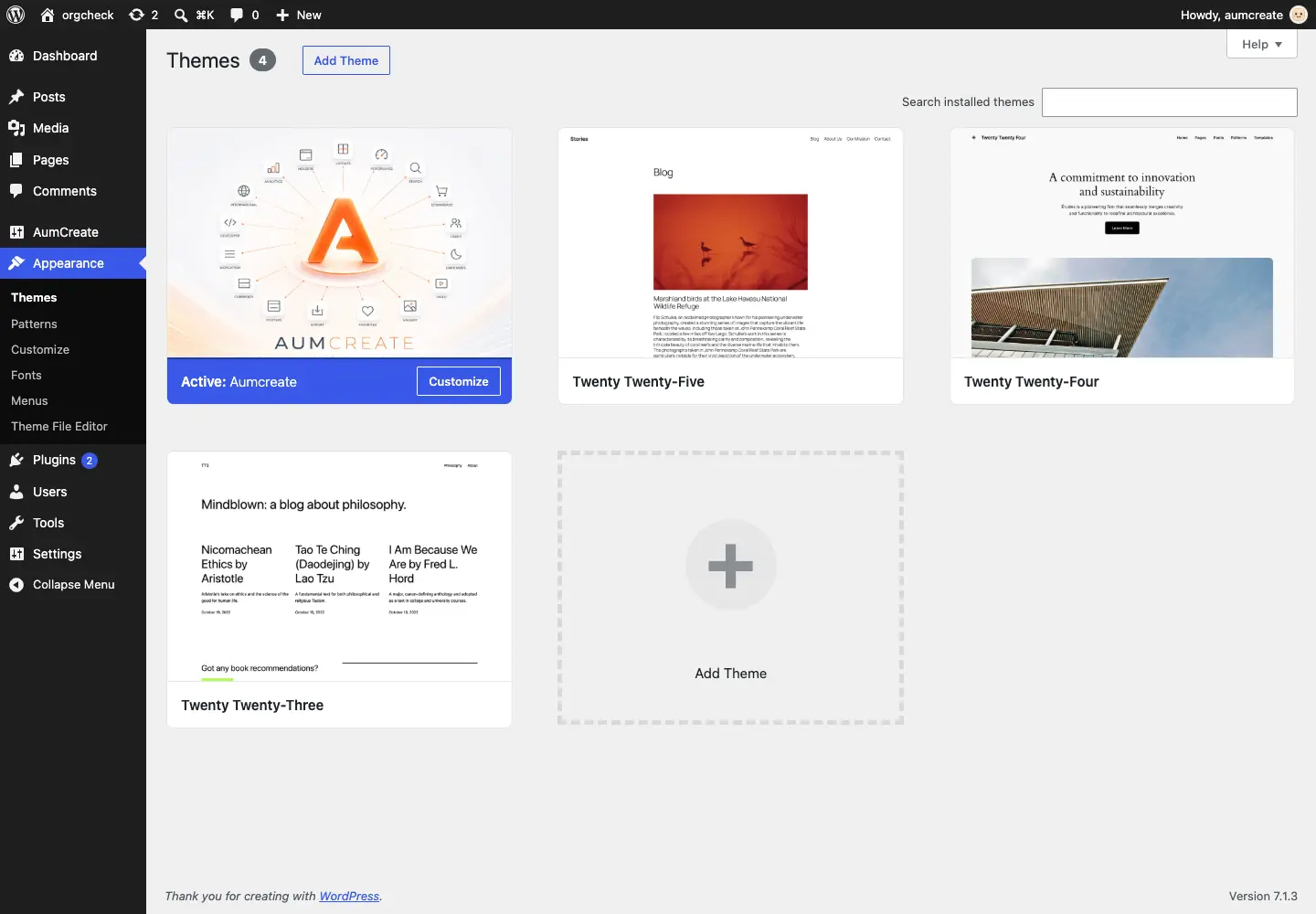The image size is (1316, 914).
Task: Click the AumCreate menu icon
Action: pyautogui.click(x=16, y=232)
